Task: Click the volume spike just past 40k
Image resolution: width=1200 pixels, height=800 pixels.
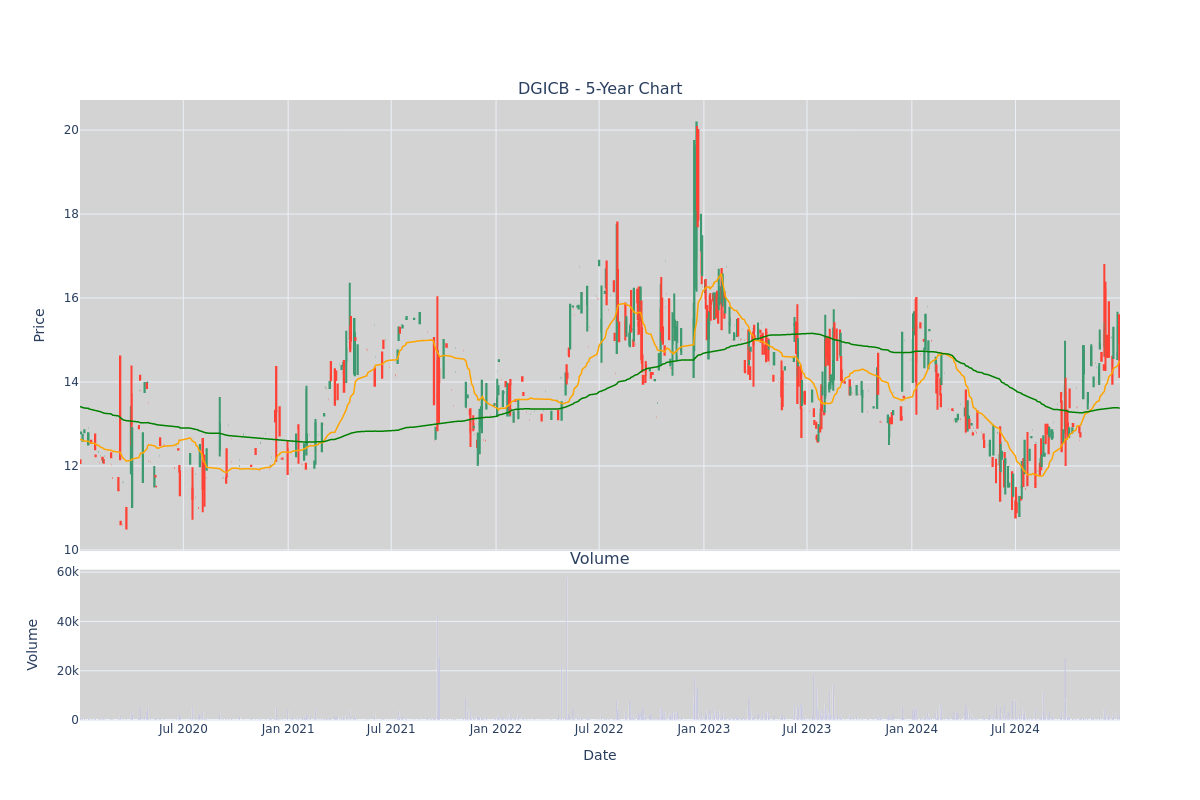Action: coord(436,668)
